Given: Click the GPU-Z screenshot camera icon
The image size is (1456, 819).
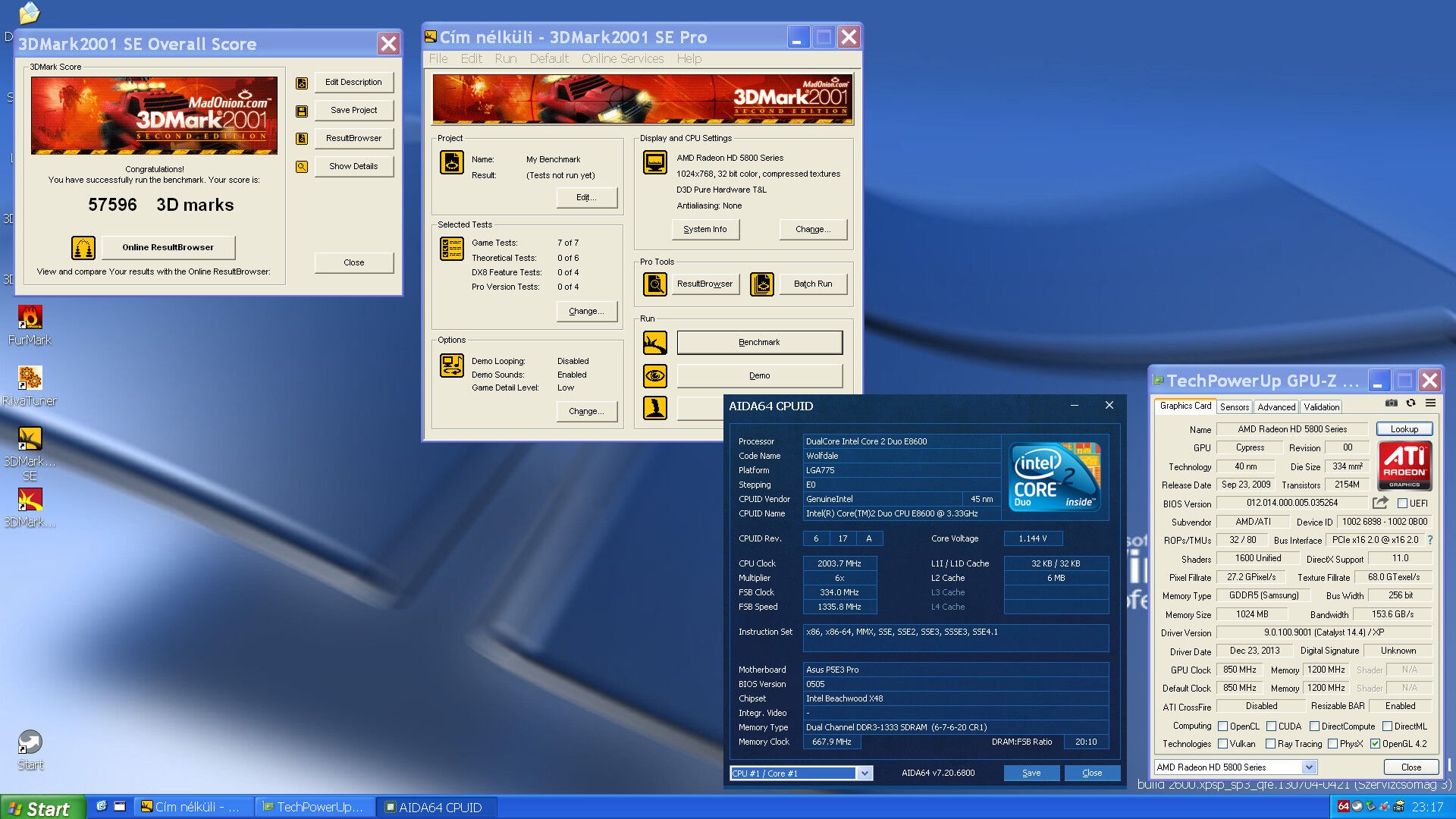Looking at the screenshot, I should pos(1391,403).
